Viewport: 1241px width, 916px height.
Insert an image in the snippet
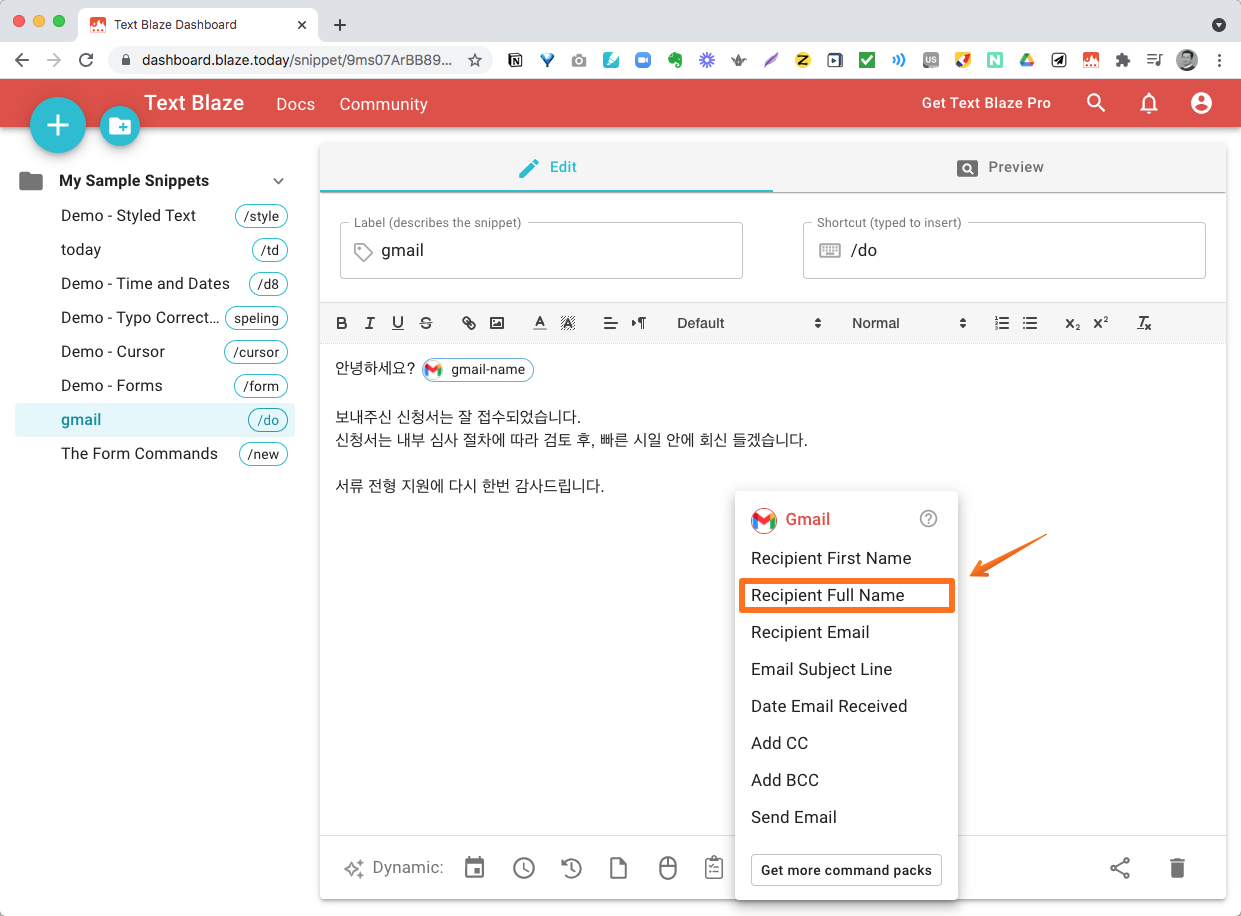click(497, 323)
